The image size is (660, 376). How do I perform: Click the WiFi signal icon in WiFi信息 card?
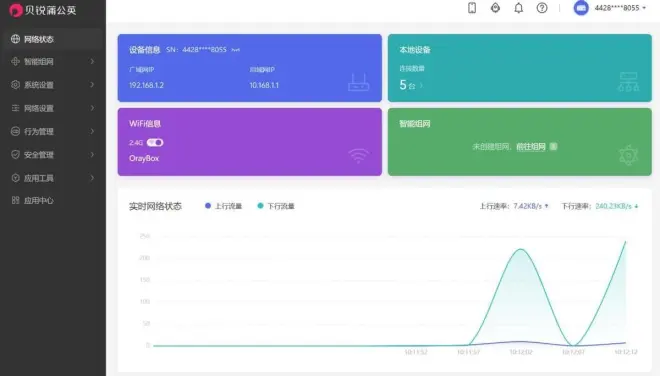pos(359,156)
